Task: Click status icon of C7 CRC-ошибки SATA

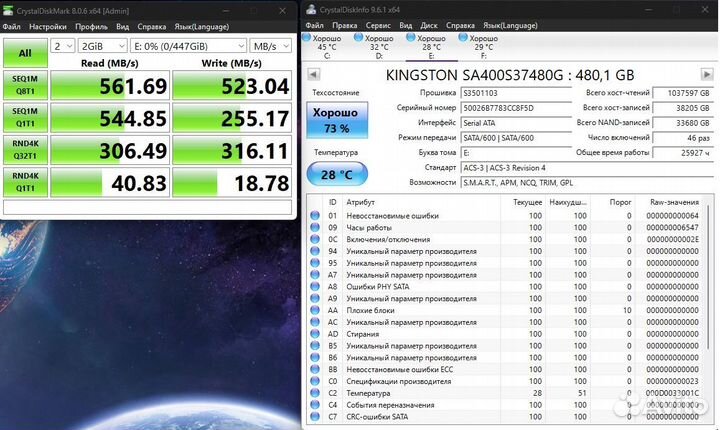Action: click(315, 417)
